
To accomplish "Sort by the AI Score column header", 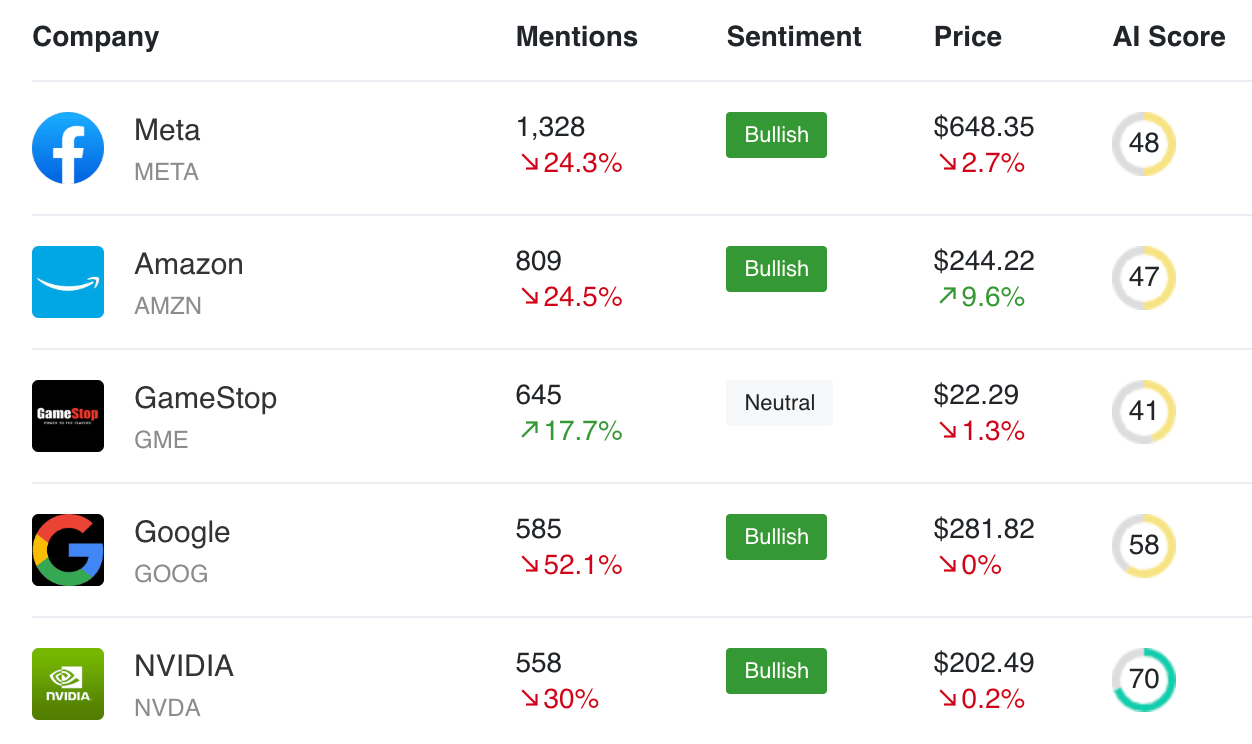I will (1168, 37).
